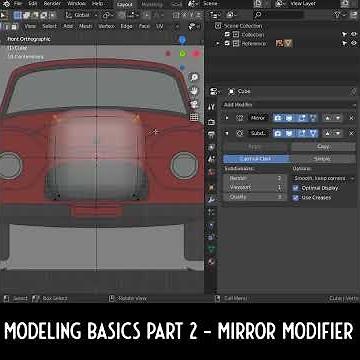Click the red X axis gizmo circle

click(x=196, y=54)
